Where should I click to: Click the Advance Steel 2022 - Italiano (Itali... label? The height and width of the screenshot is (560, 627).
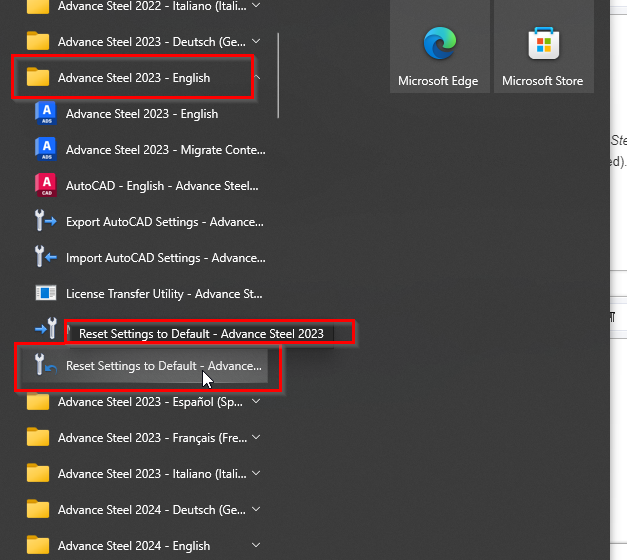[x=152, y=6]
